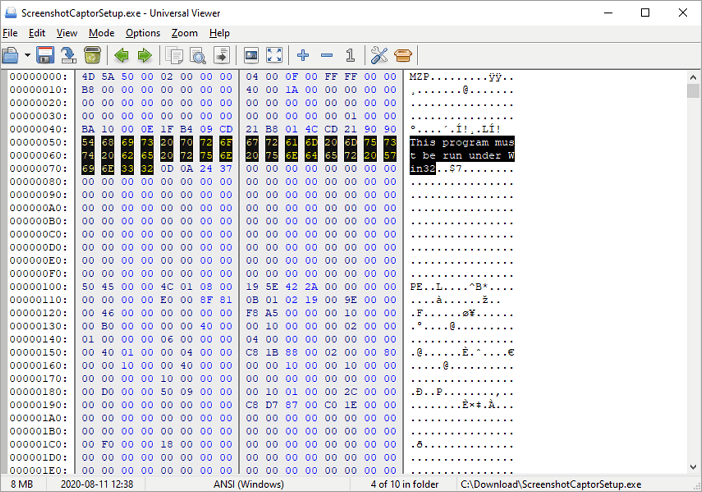Open the Help menu

(x=219, y=33)
